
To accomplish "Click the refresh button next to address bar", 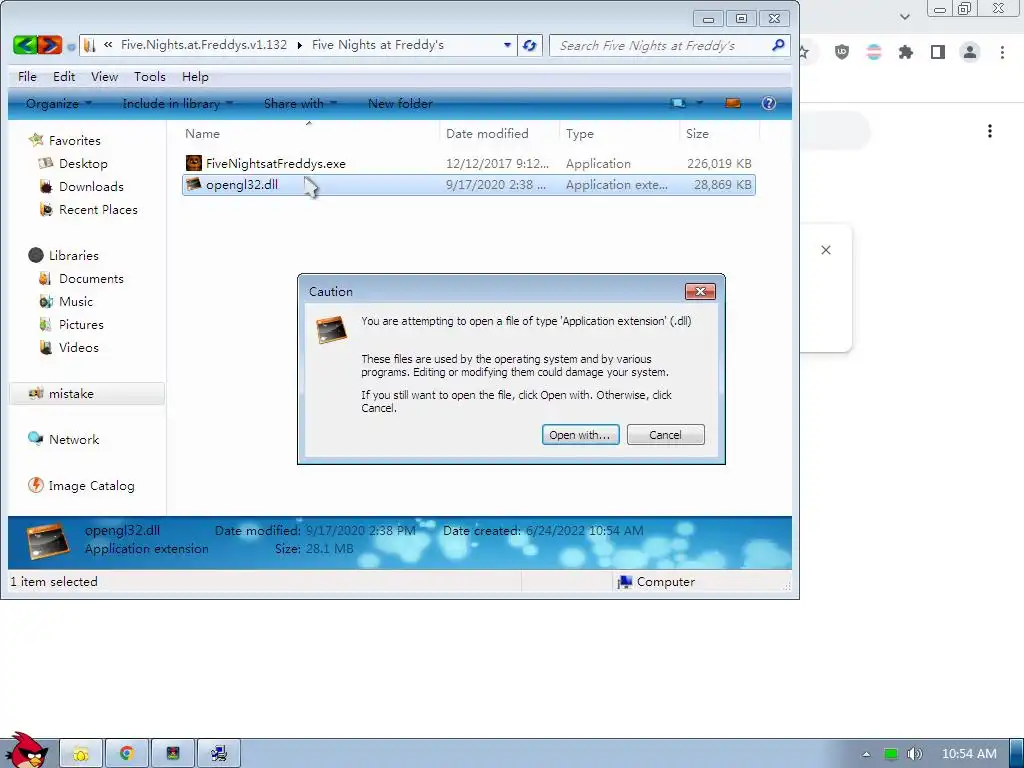I will pos(530,46).
